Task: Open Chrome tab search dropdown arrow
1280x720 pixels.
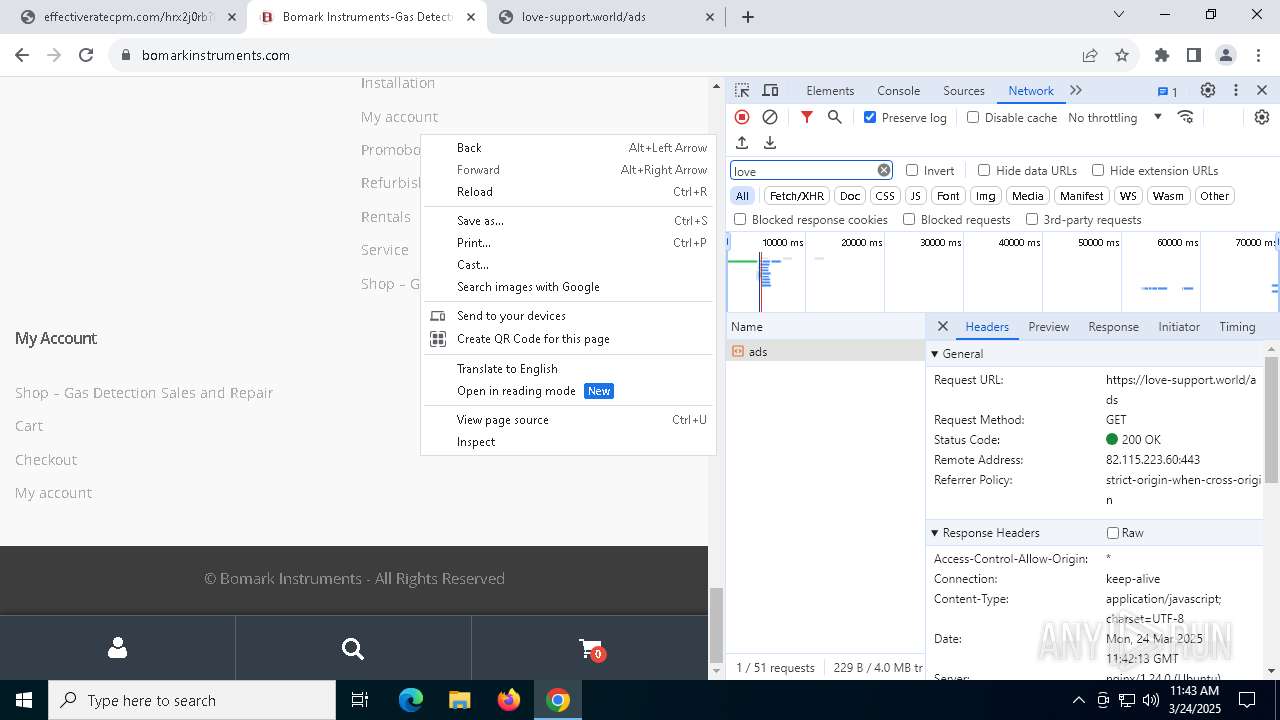Action: [1119, 15]
